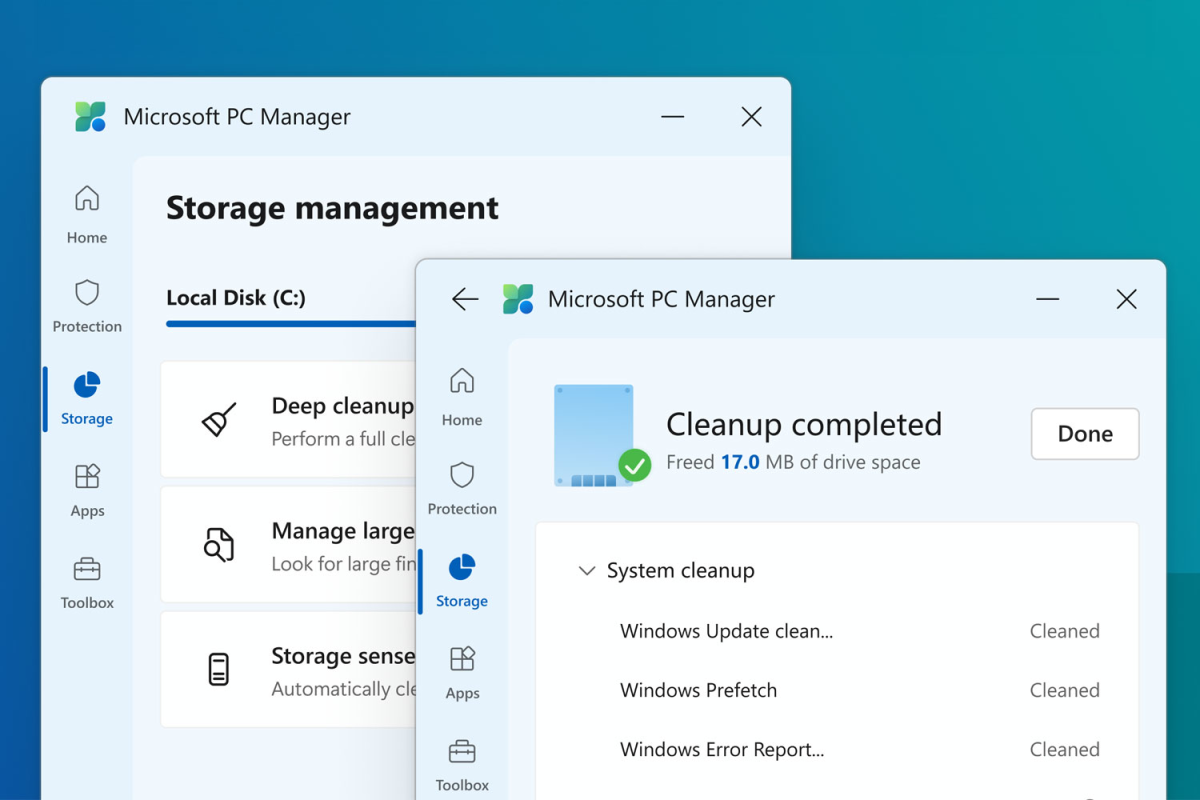This screenshot has height=800, width=1200.
Task: Open Protection in Cleanup completed window sidebar
Action: [462, 475]
